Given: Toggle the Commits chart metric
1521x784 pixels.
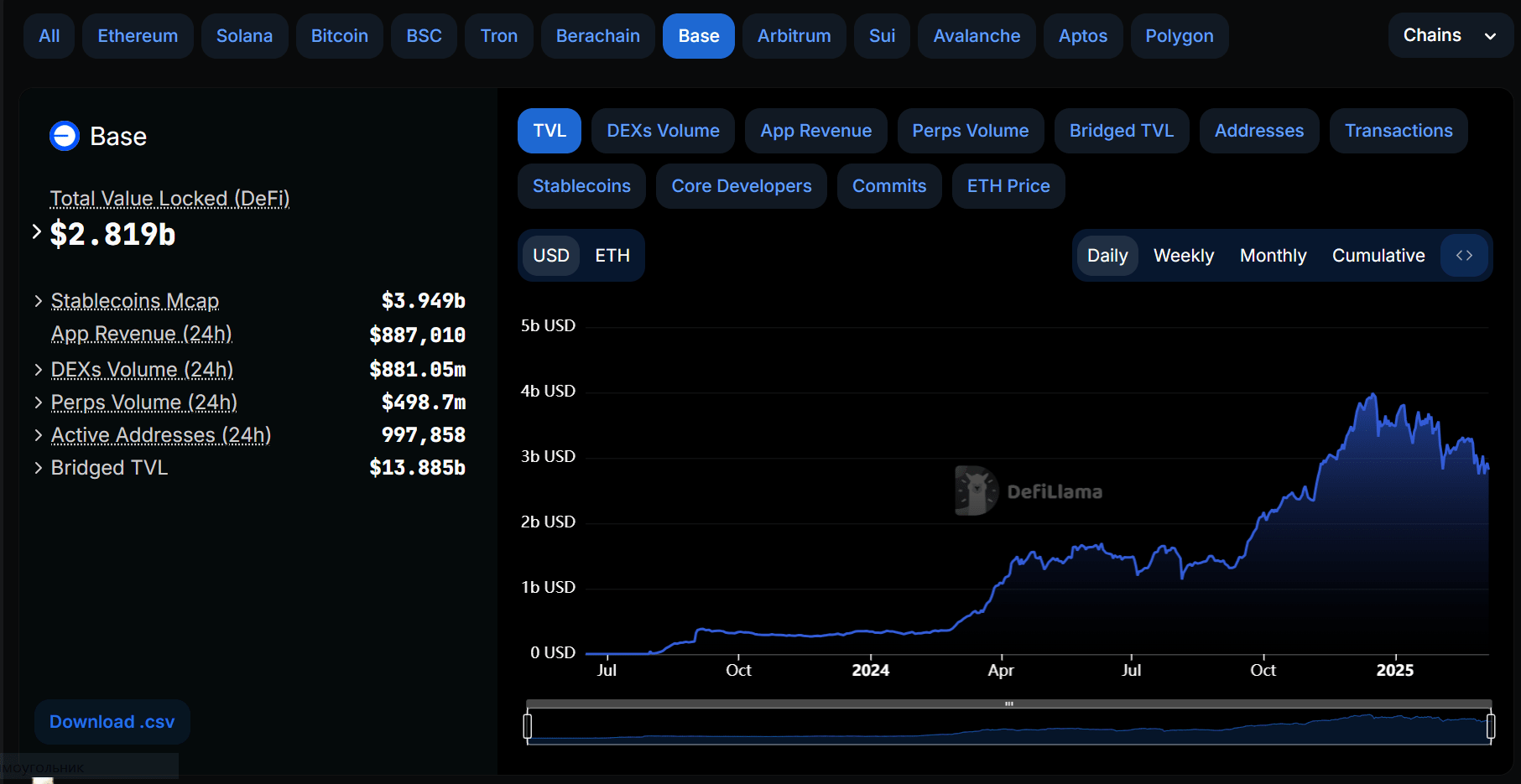Looking at the screenshot, I should [x=889, y=186].
